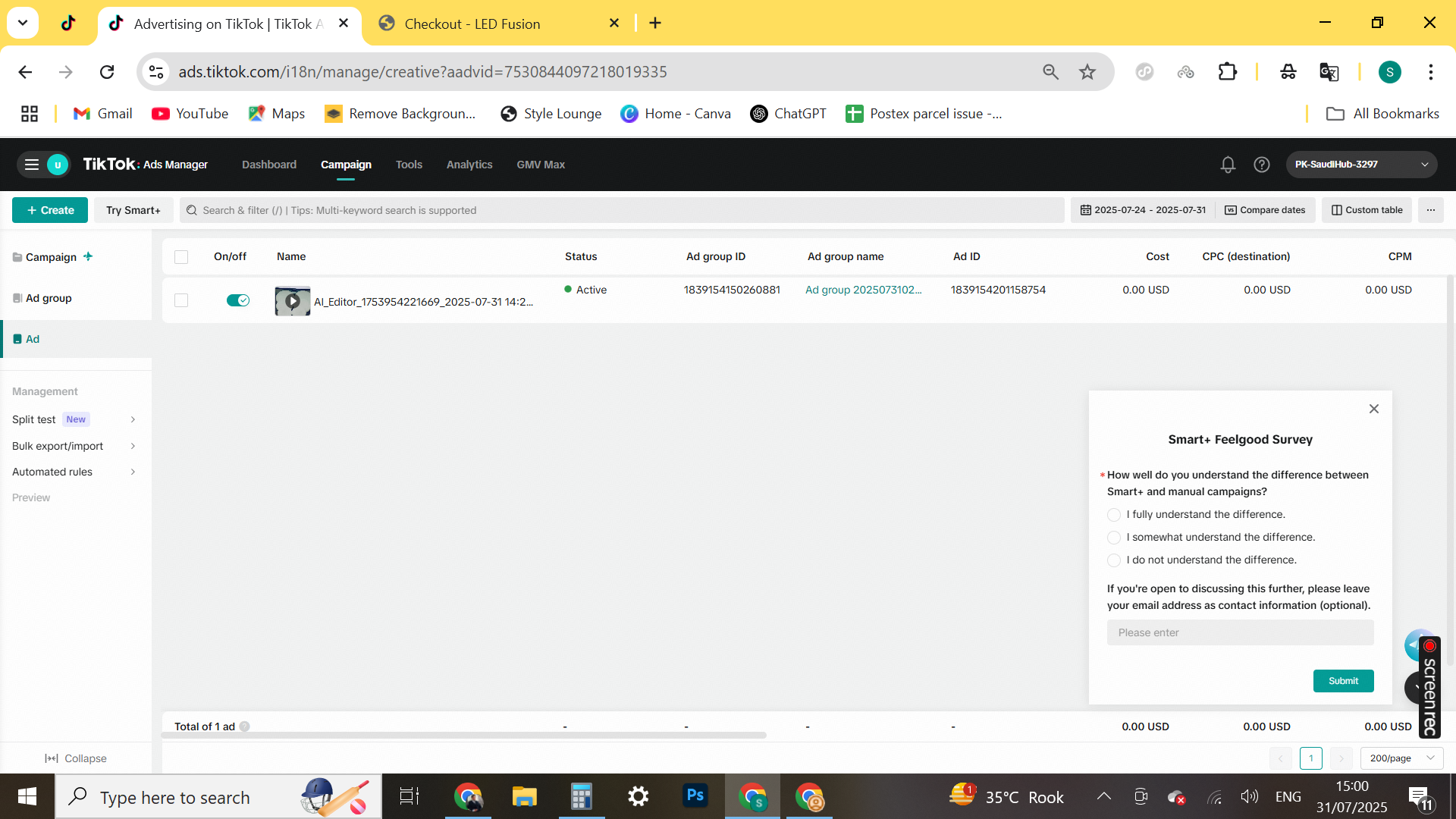Open File Explorer from the taskbar

point(524,796)
